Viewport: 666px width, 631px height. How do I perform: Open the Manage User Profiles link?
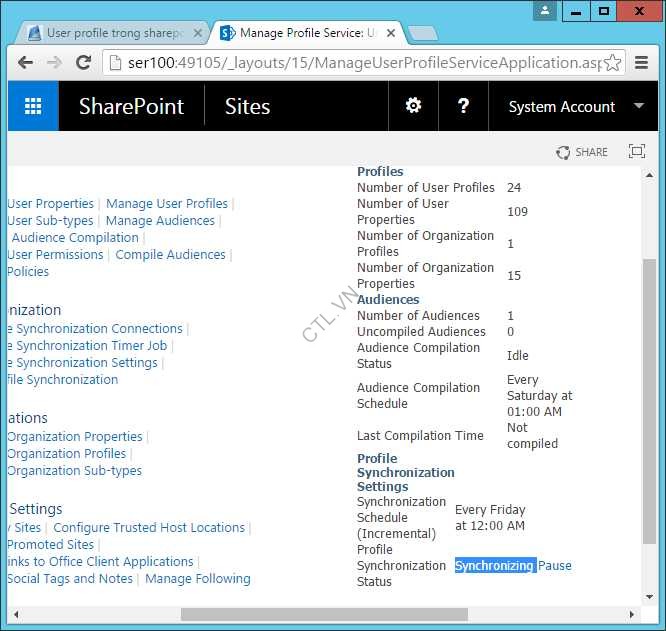tap(167, 203)
